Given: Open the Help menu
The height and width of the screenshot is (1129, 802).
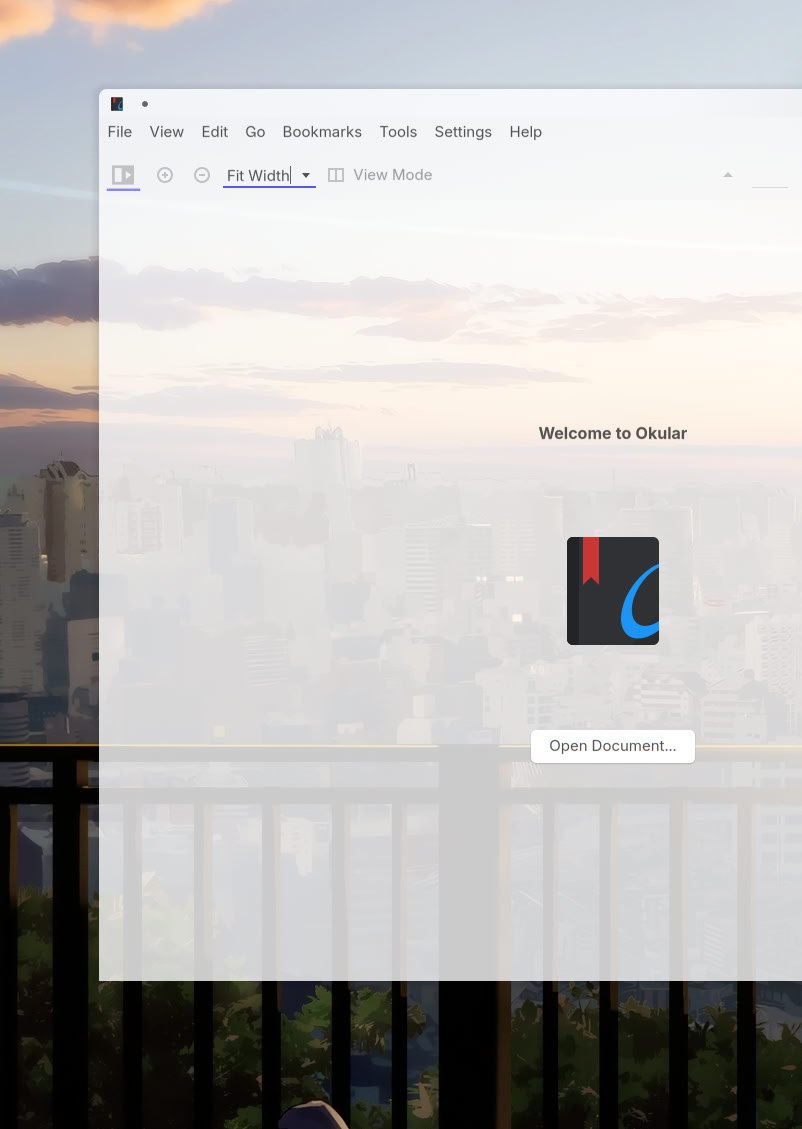Looking at the screenshot, I should tap(525, 132).
